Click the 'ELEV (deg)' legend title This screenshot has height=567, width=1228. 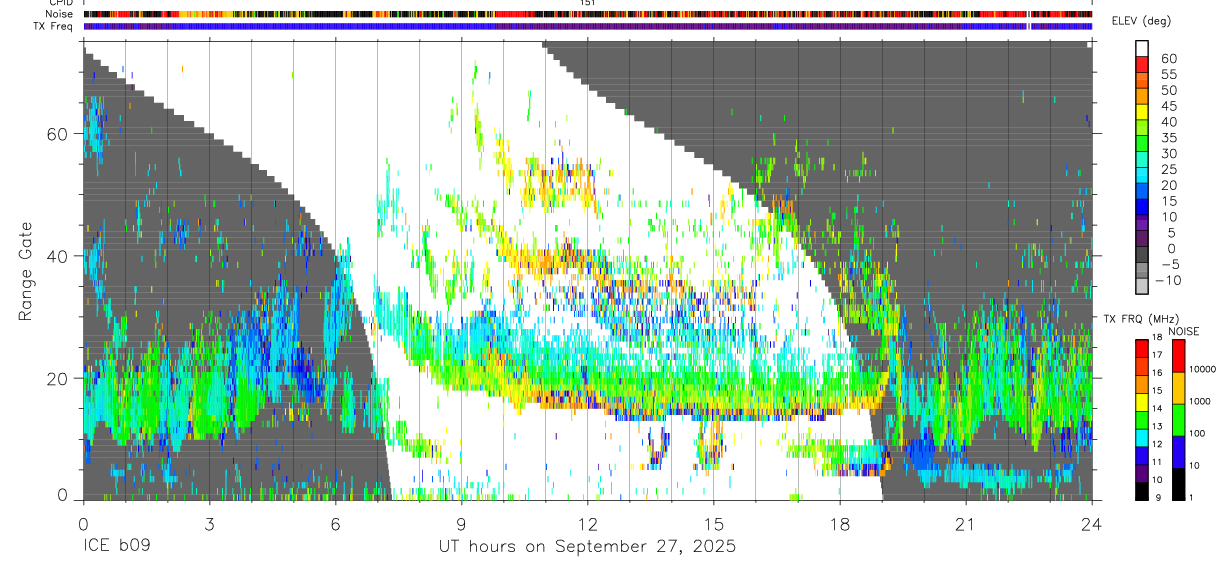pos(1142,21)
